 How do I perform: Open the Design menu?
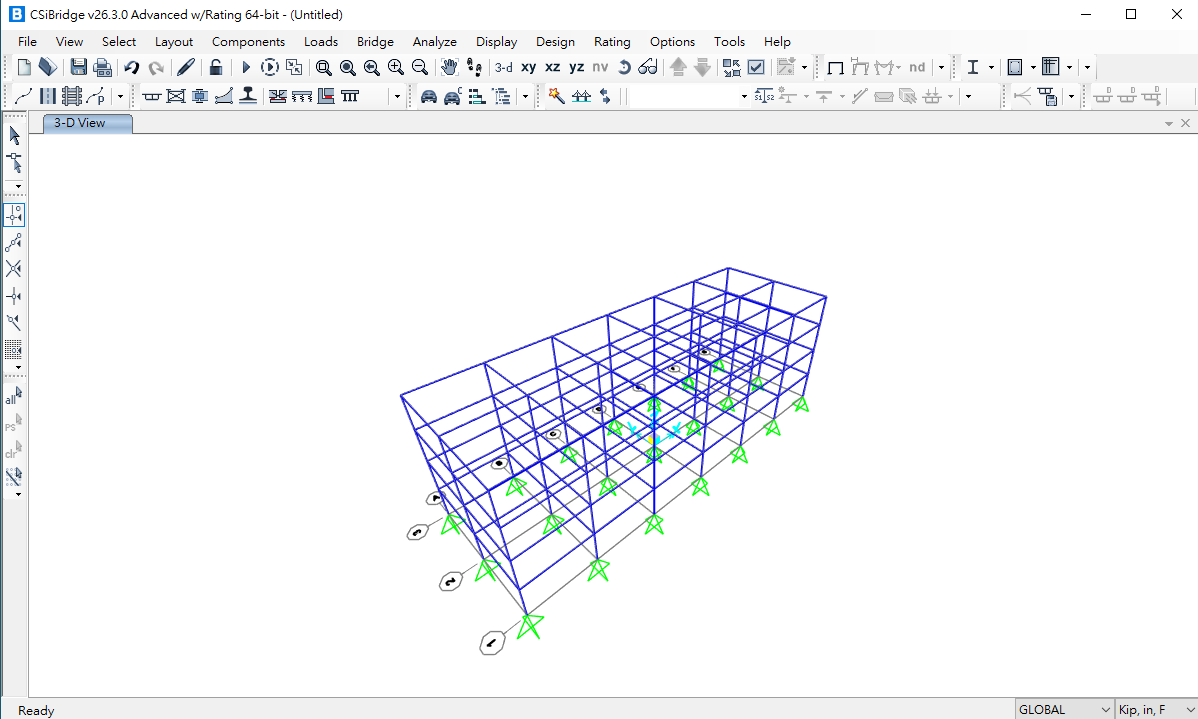tap(555, 41)
